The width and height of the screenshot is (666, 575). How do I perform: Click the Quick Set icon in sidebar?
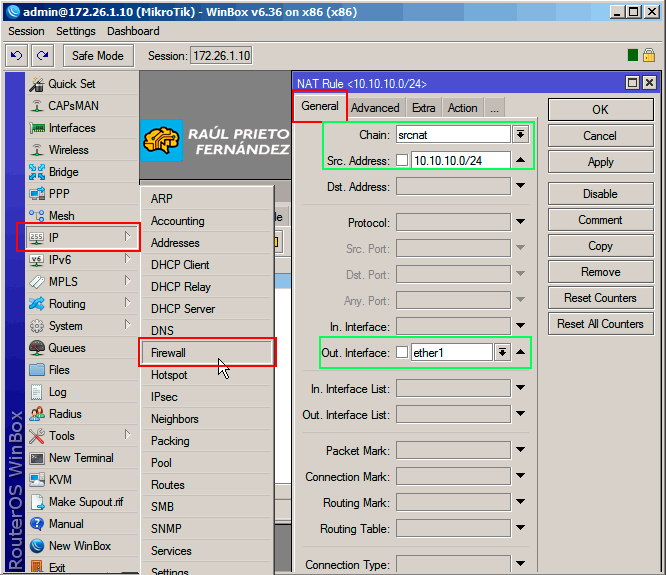pos(37,84)
